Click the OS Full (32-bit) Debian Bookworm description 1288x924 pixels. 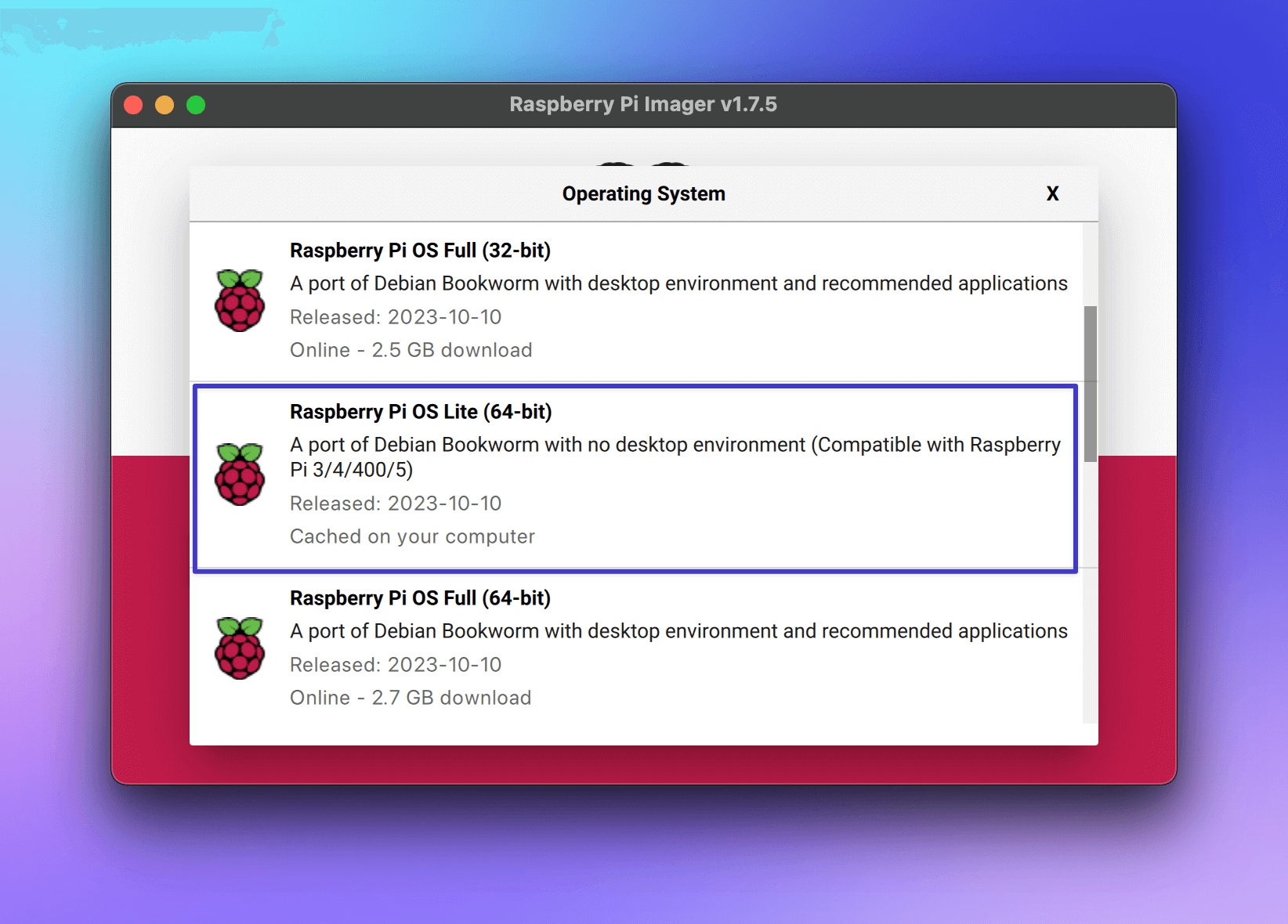[x=678, y=283]
